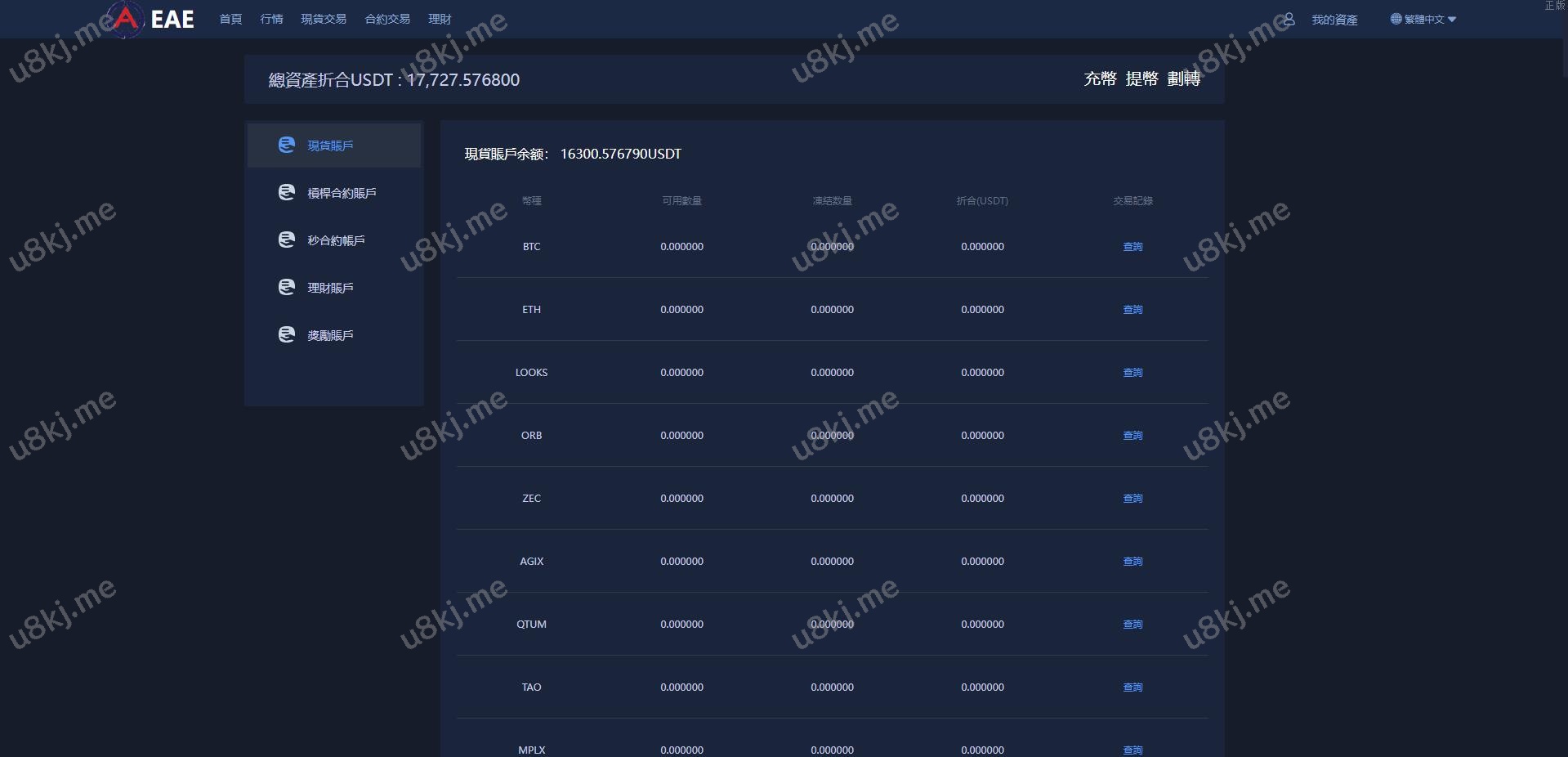The image size is (1568, 757).
Task: Open the 首頁 navigation item
Action: pos(230,19)
